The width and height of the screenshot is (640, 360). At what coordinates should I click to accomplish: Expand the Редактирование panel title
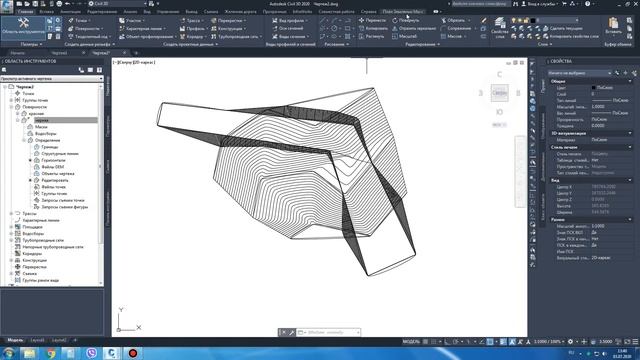(422, 44)
